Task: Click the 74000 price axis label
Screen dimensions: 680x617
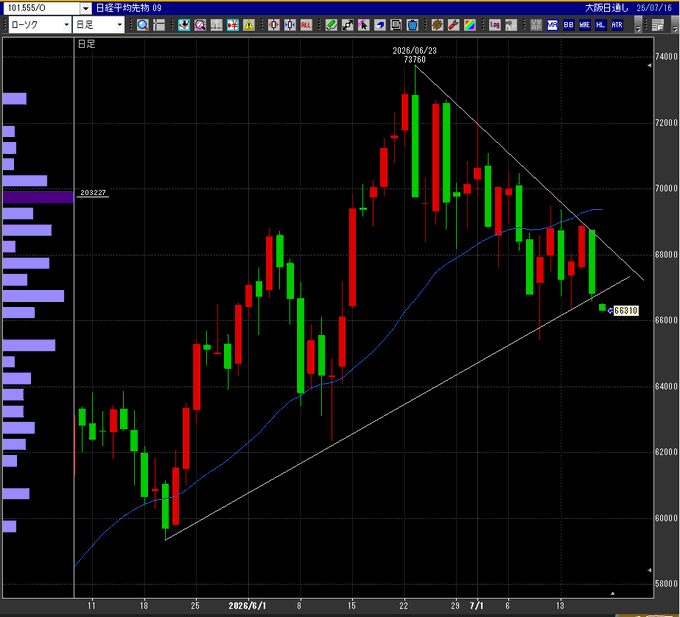Action: tap(666, 56)
